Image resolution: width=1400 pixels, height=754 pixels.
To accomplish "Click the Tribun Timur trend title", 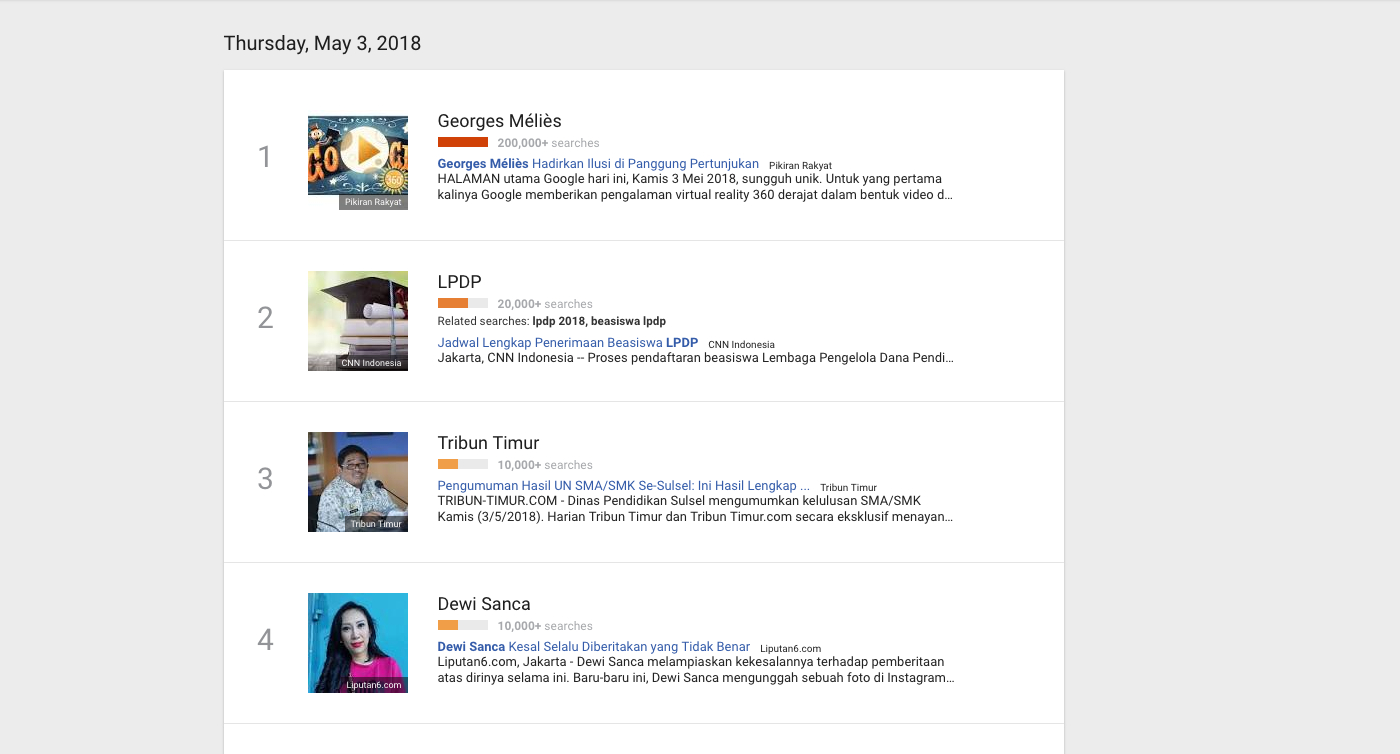I will tap(488, 443).
